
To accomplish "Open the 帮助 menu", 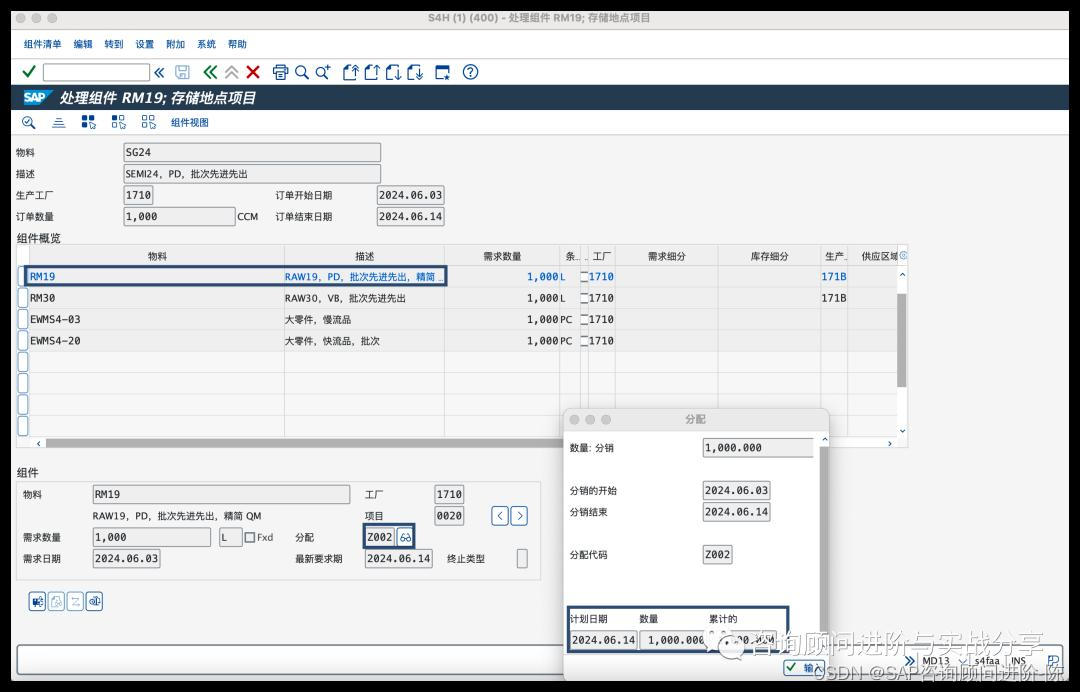I will click(237, 44).
